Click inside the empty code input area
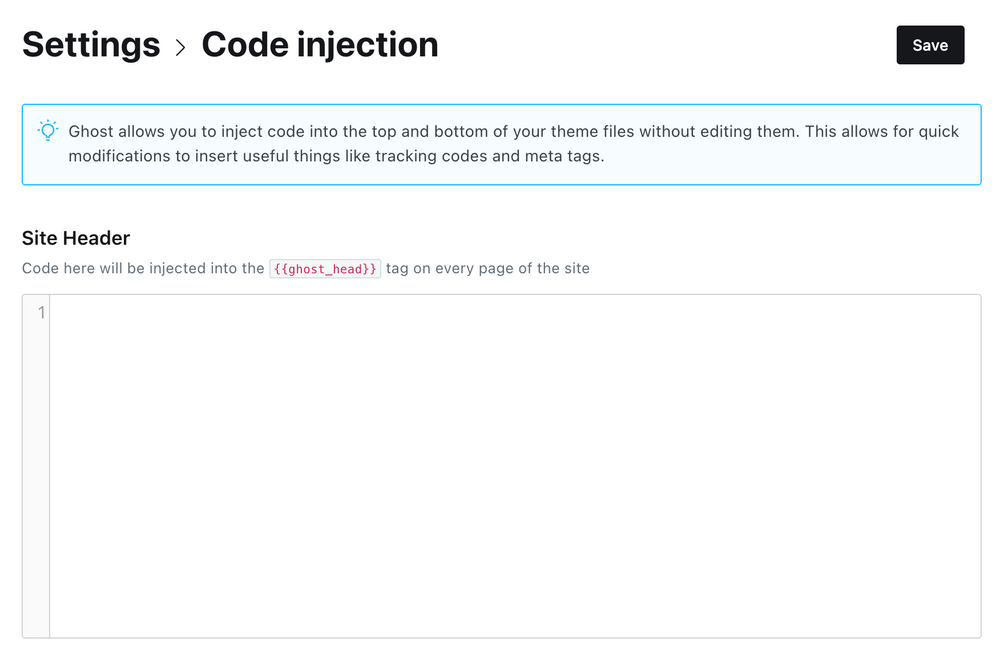This screenshot has width=1000, height=663. 500,450
